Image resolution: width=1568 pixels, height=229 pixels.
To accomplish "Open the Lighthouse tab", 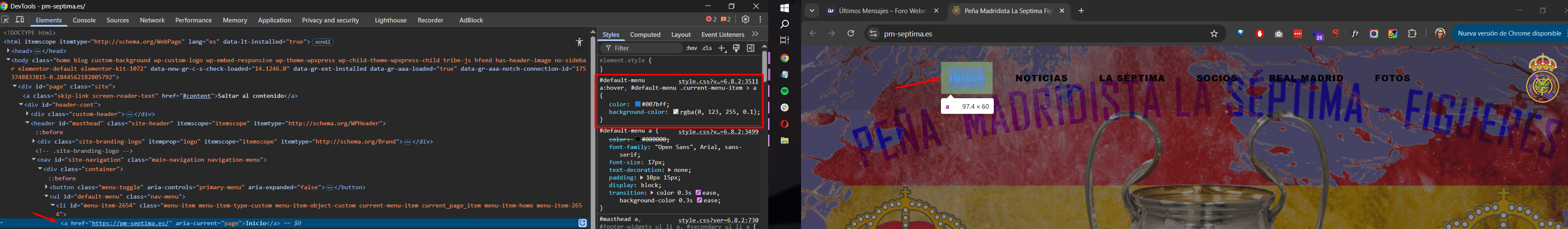I will (390, 20).
